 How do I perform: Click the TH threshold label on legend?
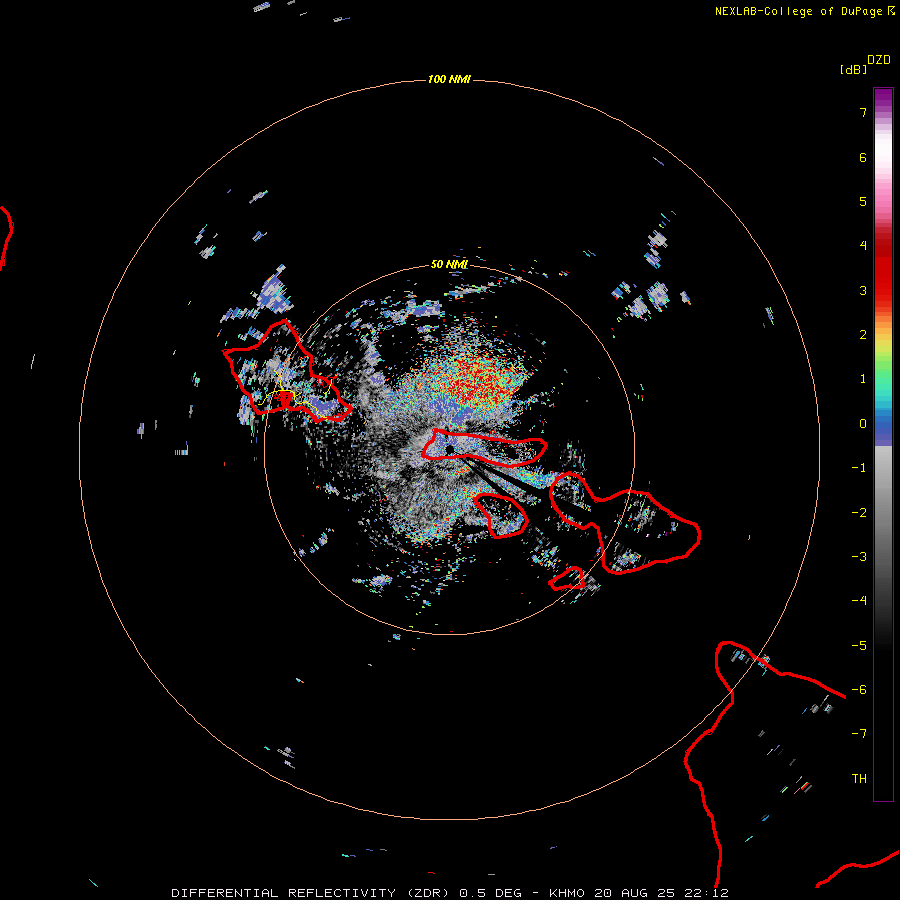pos(859,778)
